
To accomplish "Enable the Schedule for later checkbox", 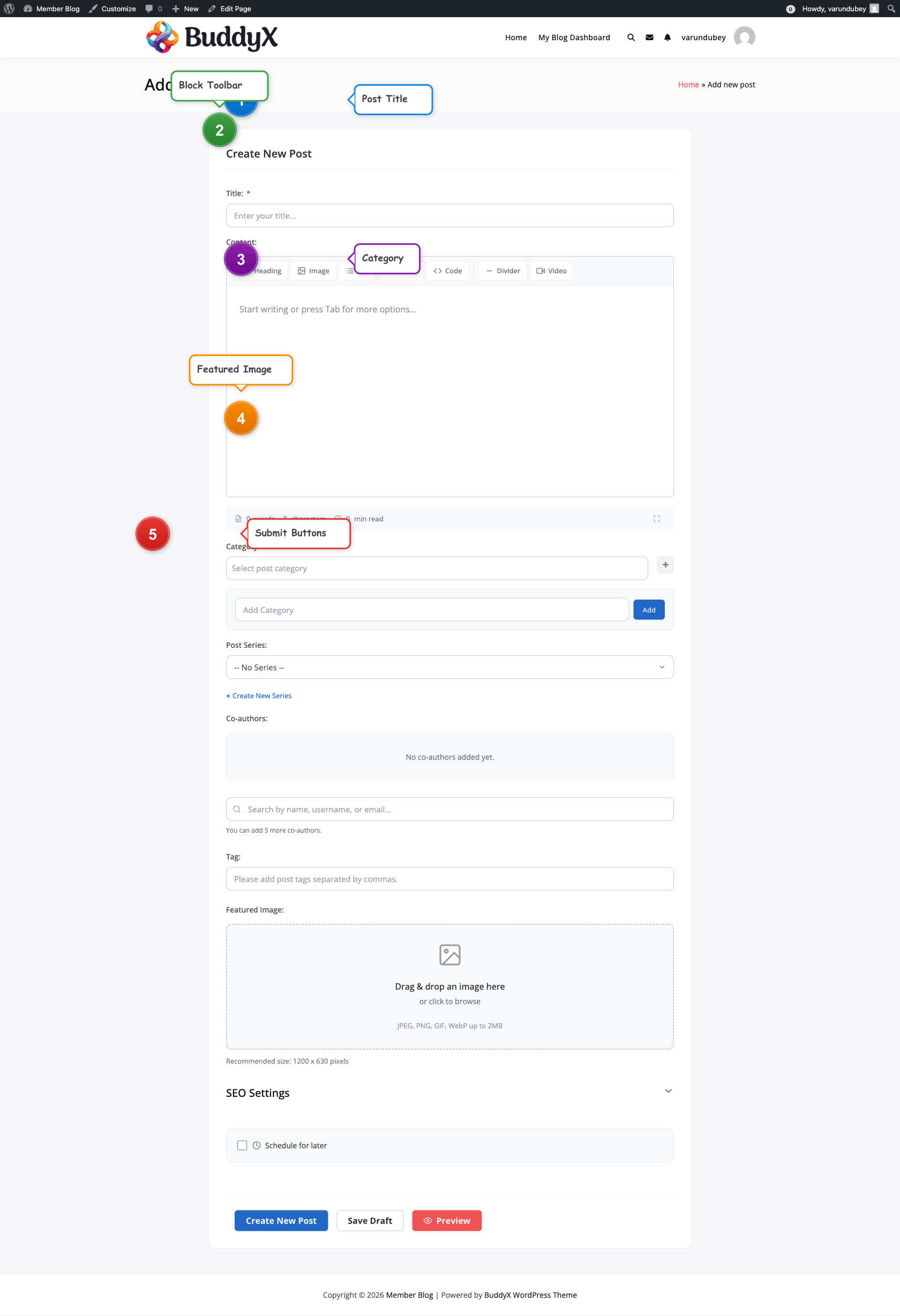I will tap(242, 1145).
